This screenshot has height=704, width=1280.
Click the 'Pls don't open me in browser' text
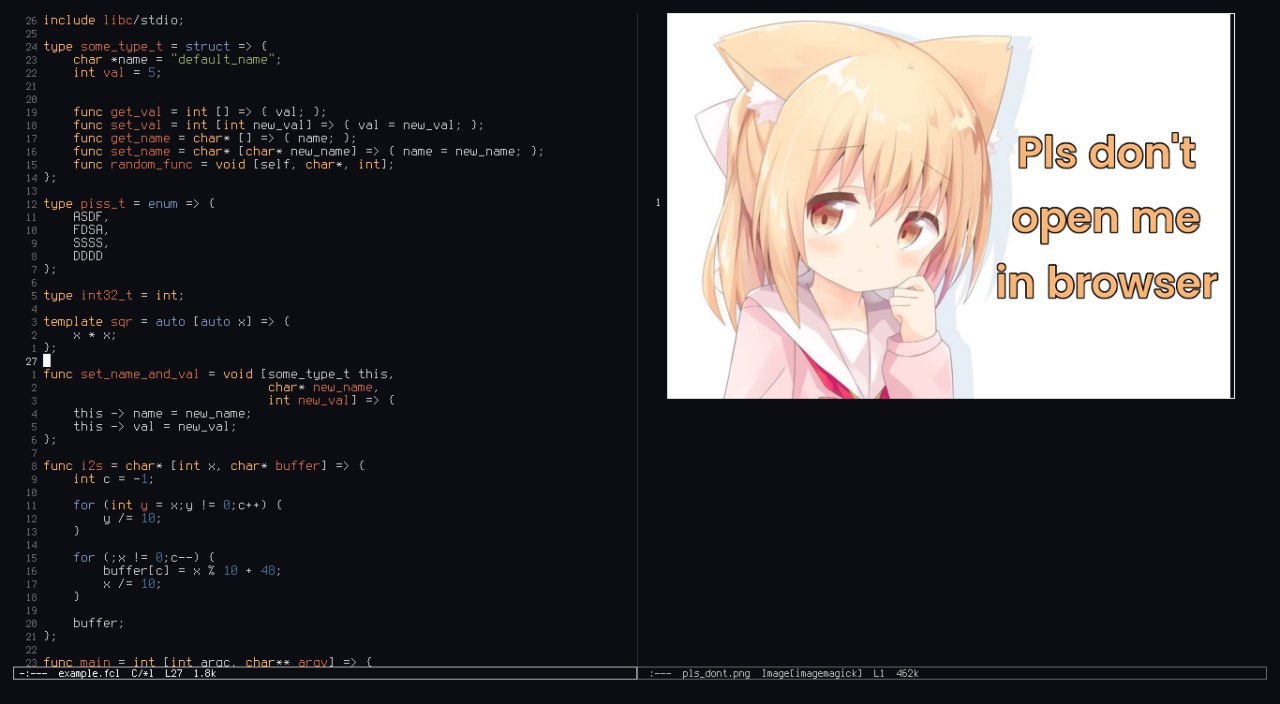coord(1106,218)
